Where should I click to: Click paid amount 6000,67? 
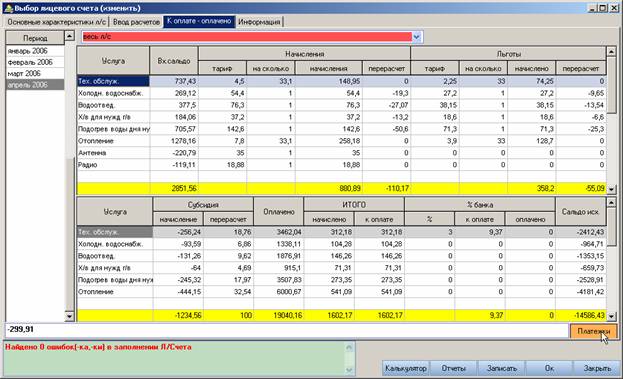(279, 292)
